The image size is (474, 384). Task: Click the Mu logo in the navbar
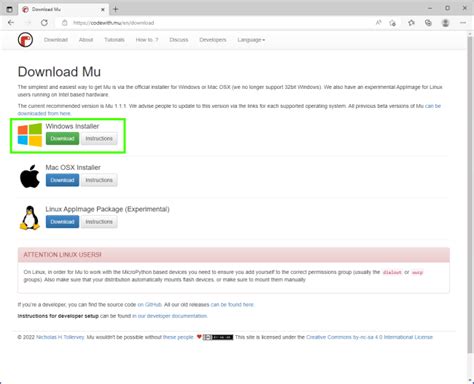[x=25, y=40]
